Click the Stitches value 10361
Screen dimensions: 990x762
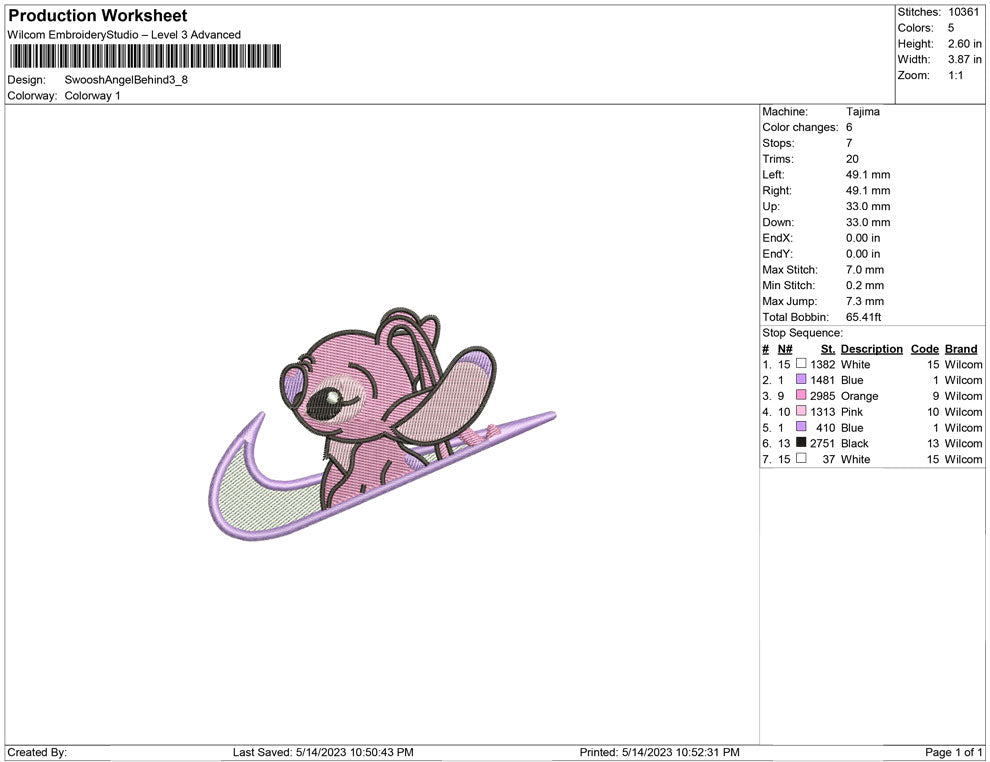click(963, 12)
